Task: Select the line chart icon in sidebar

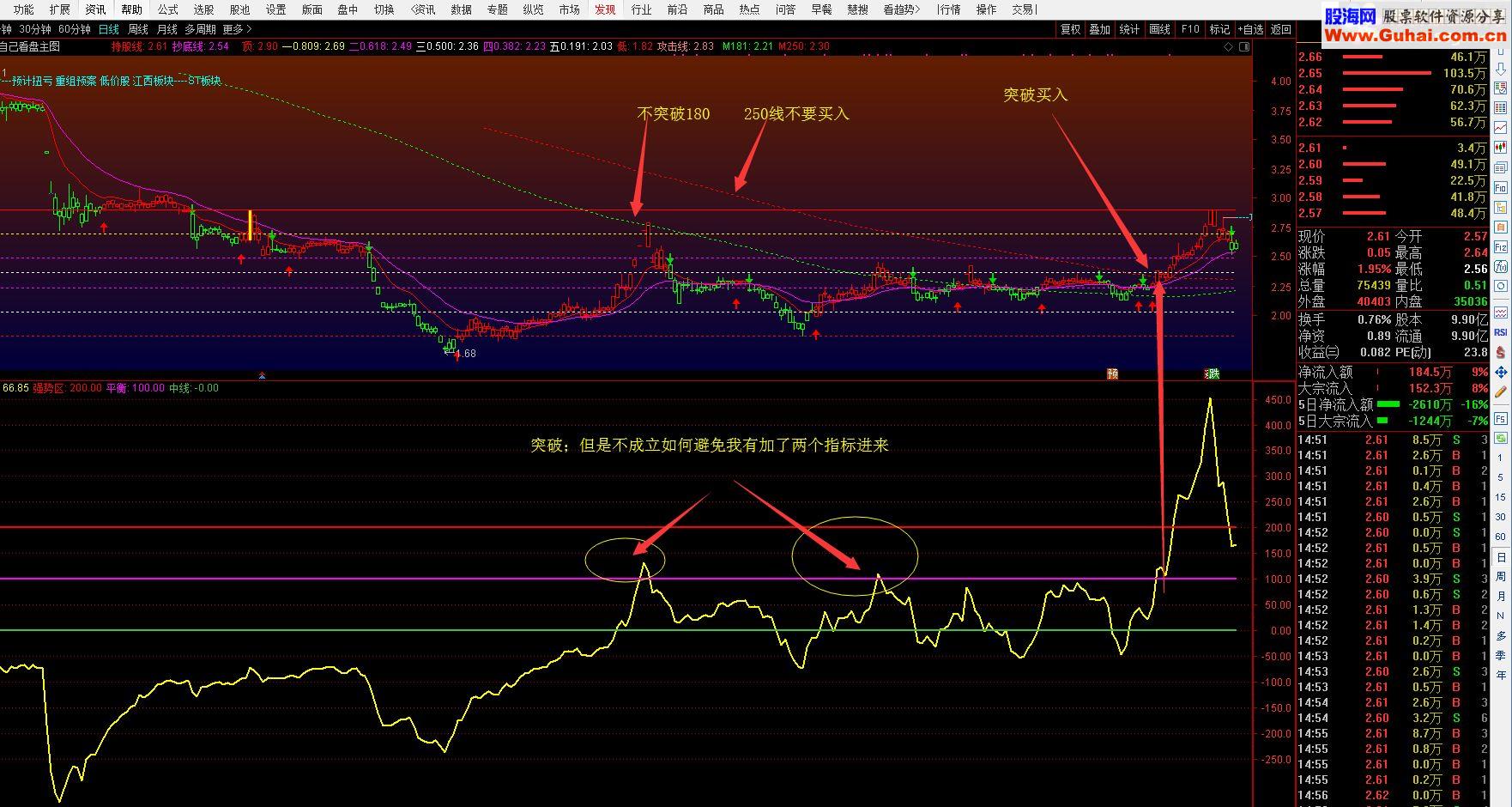Action: coord(1501,127)
